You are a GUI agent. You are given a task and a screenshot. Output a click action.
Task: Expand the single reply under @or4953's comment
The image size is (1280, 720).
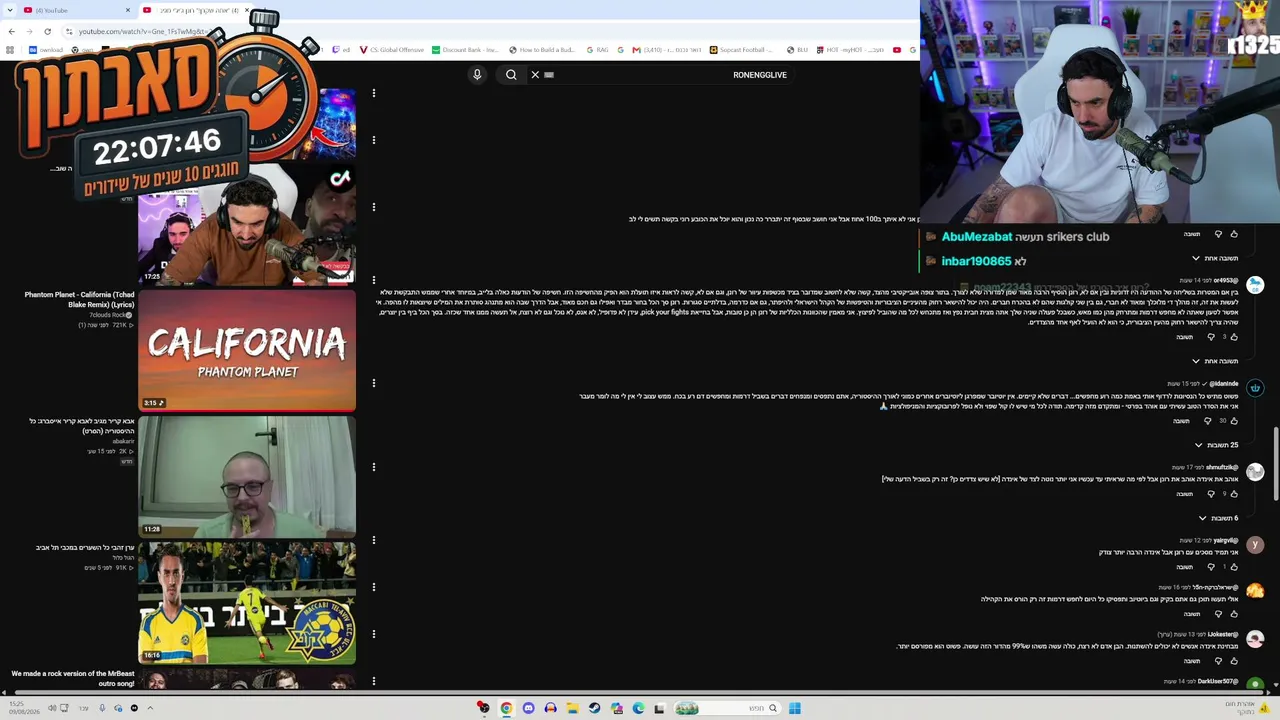[1215, 361]
